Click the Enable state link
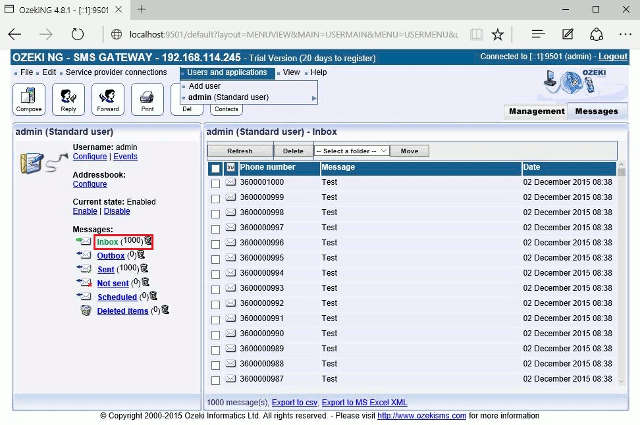 [x=85, y=211]
